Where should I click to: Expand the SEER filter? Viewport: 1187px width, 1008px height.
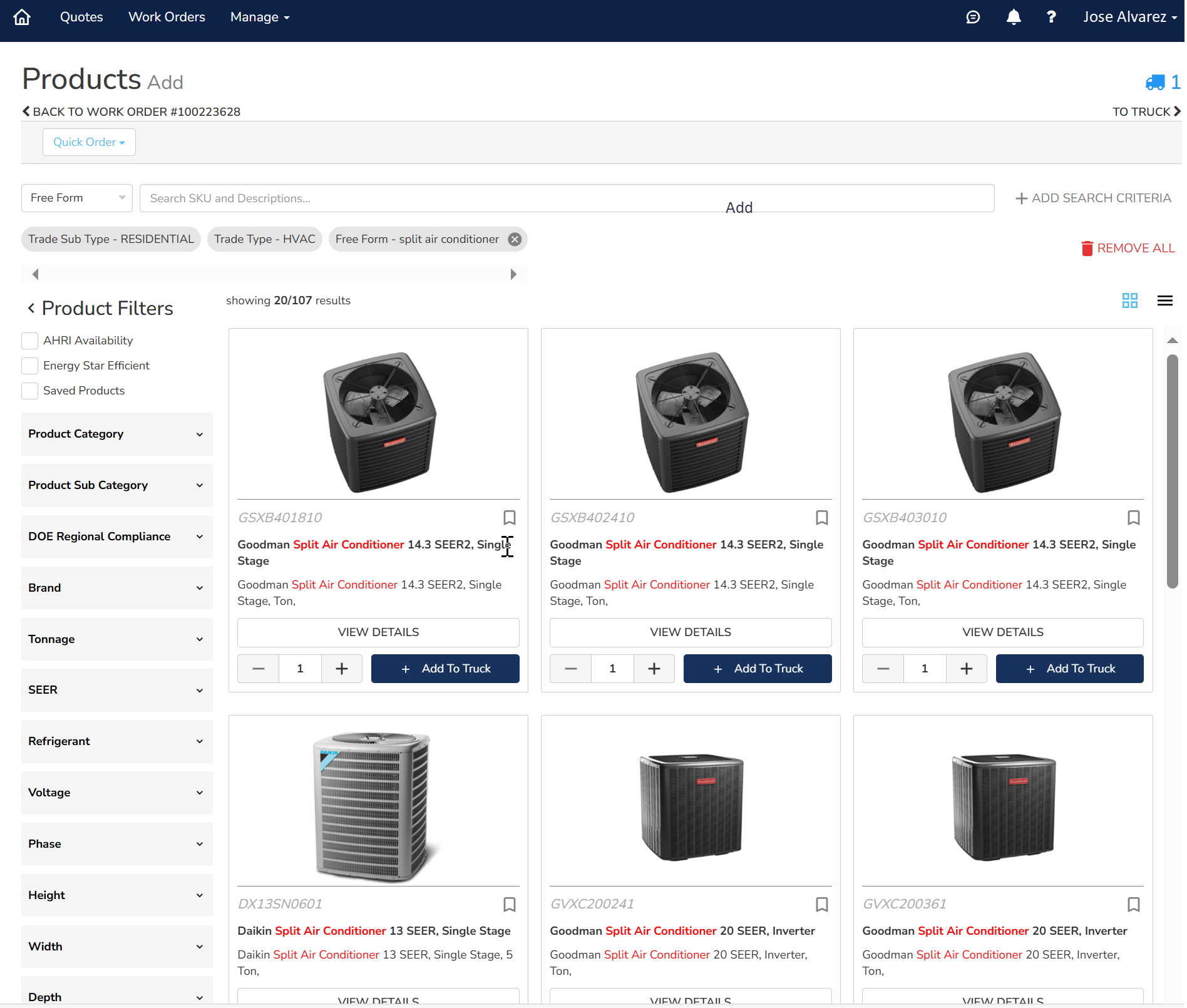pos(117,690)
